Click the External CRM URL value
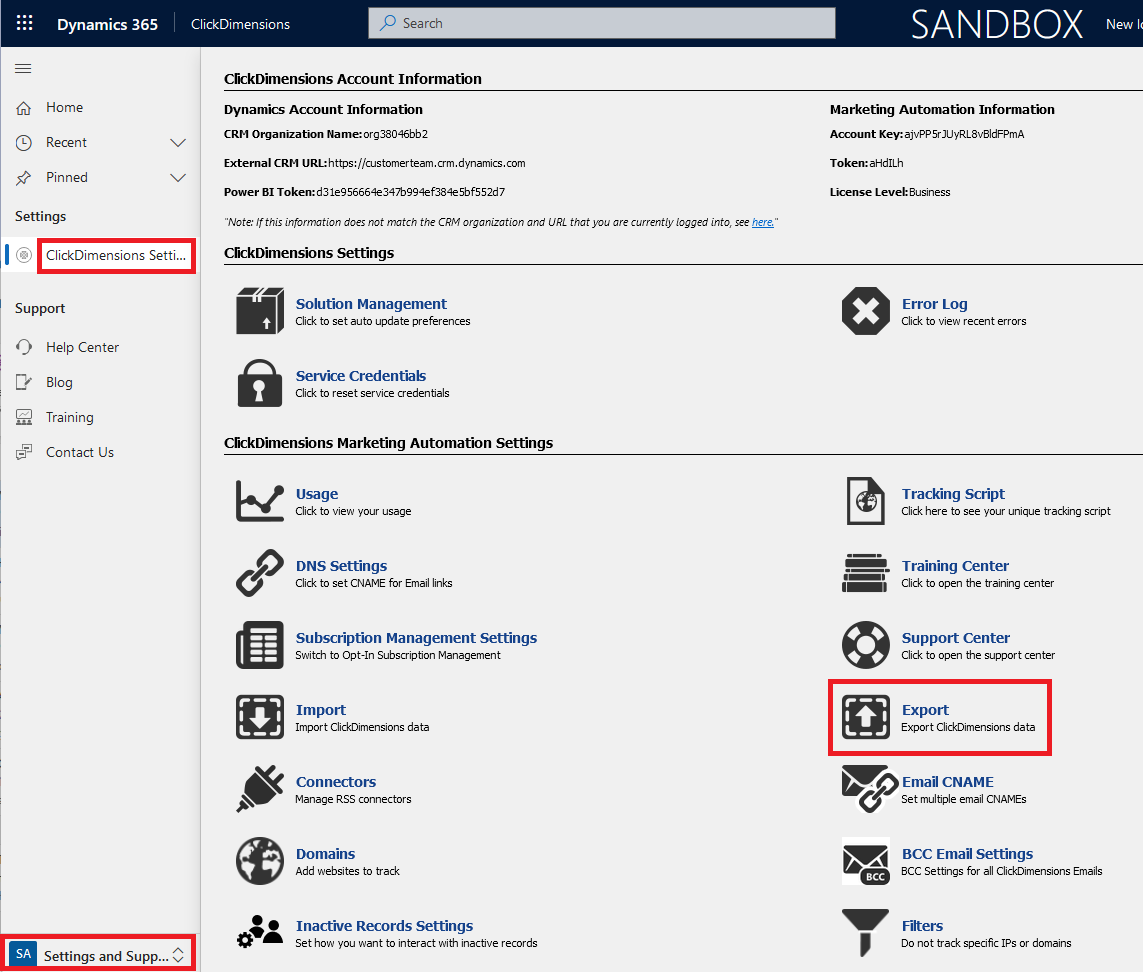 pos(426,163)
